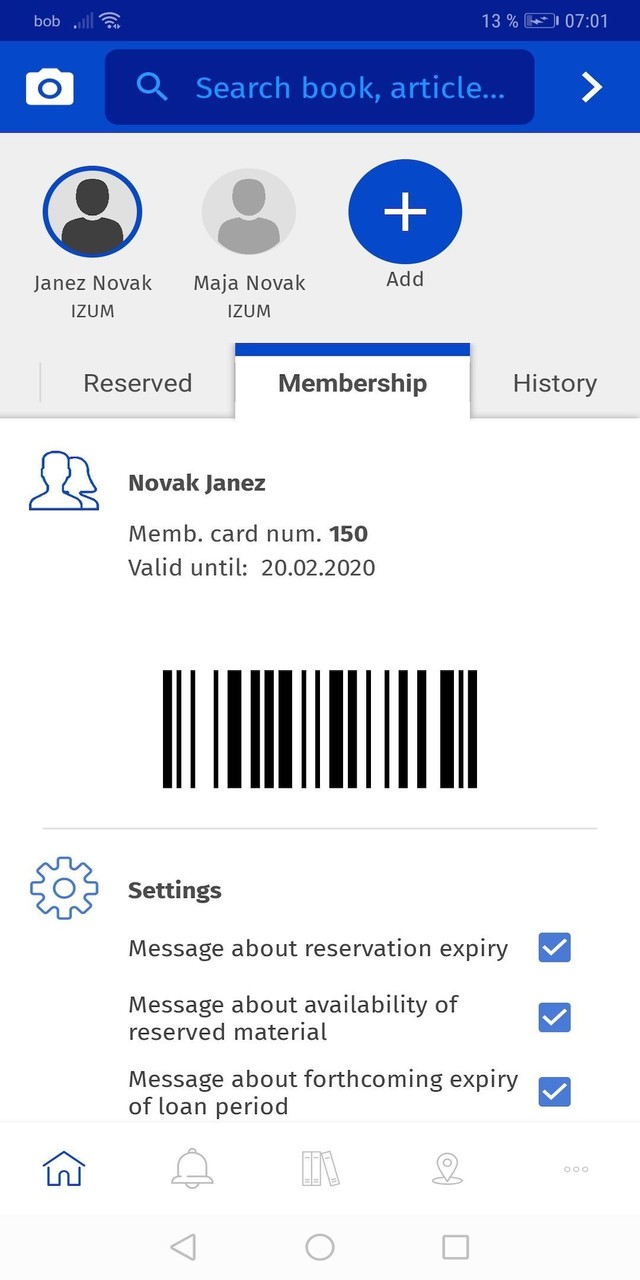The height and width of the screenshot is (1280, 640).
Task: Toggle message about reservation expiry checkbox
Action: 555,947
